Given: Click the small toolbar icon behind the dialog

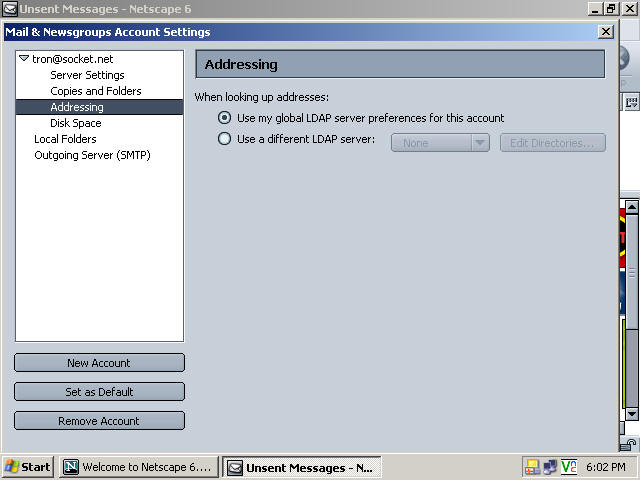Looking at the screenshot, I should pos(631,102).
